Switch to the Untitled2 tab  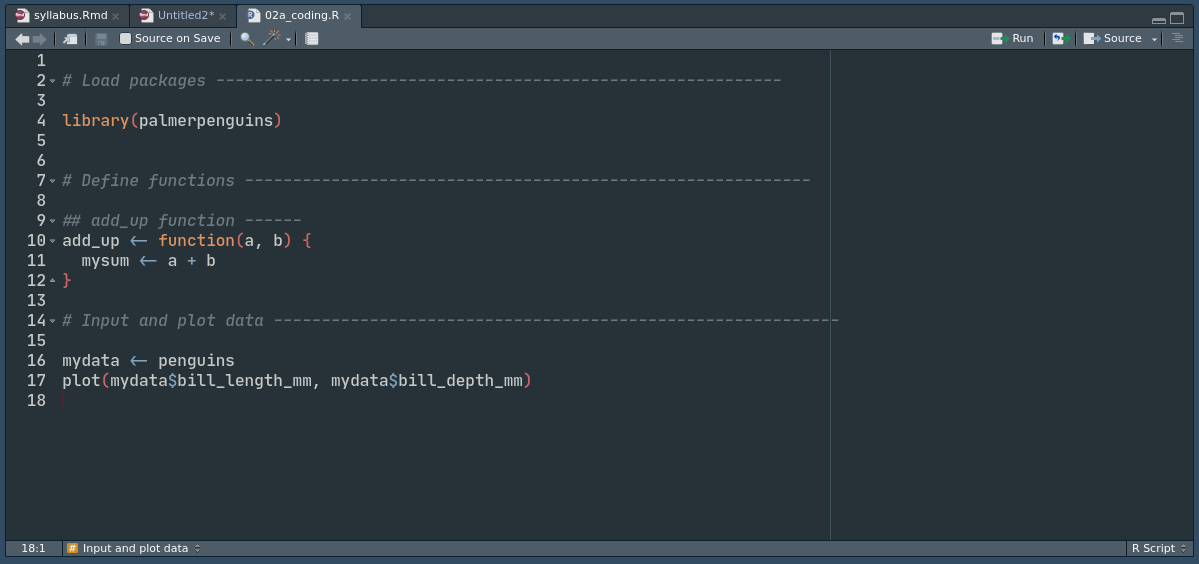pos(185,15)
